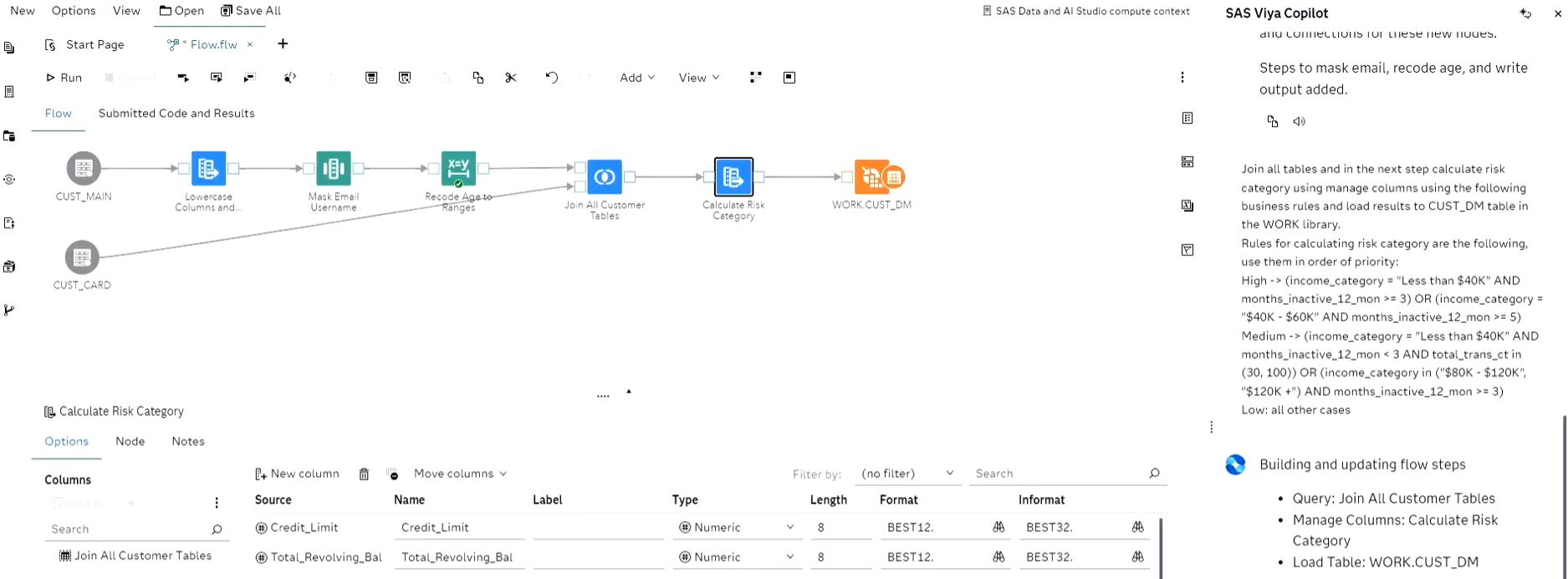Click the run-selected-node toolbar icon
1568x579 pixels.
tap(217, 78)
